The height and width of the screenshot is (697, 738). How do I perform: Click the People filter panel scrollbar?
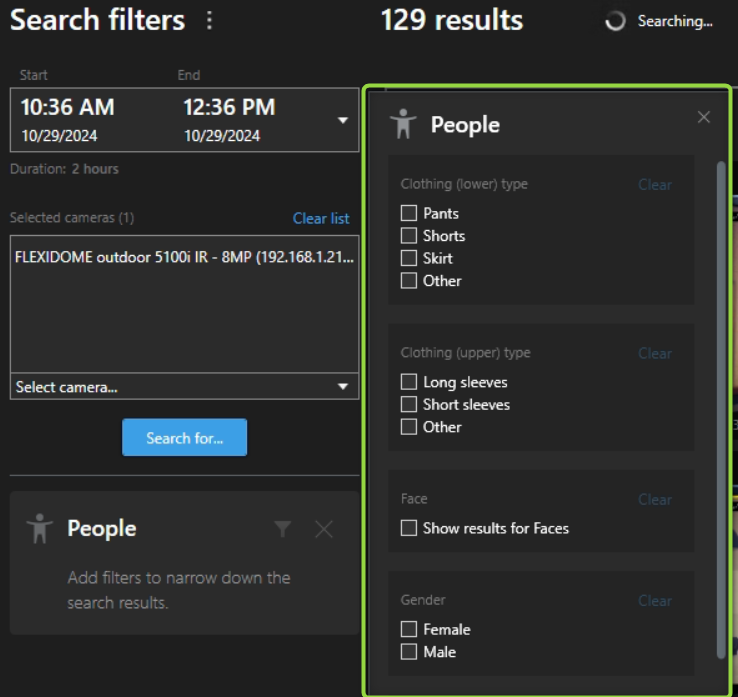pyautogui.click(x=722, y=400)
